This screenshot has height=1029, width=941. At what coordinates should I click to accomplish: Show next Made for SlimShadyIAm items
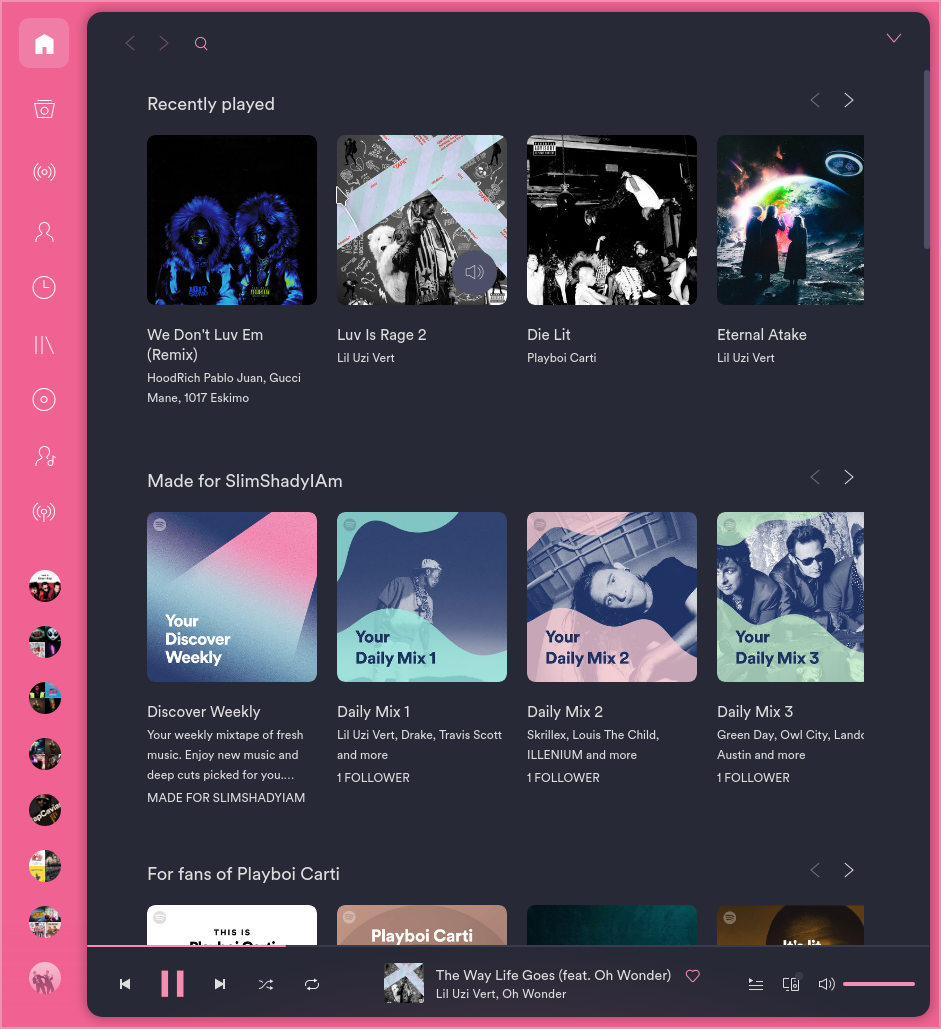tap(848, 477)
